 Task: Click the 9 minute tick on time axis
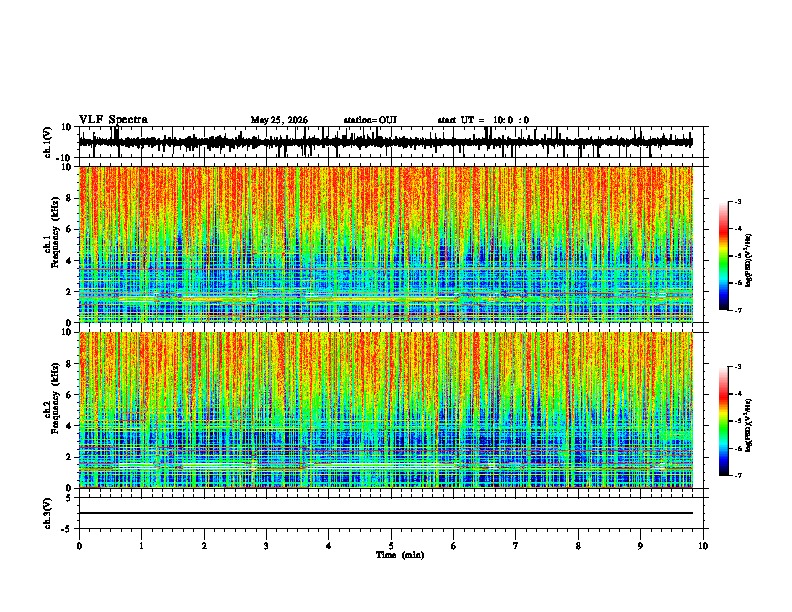tap(641, 546)
